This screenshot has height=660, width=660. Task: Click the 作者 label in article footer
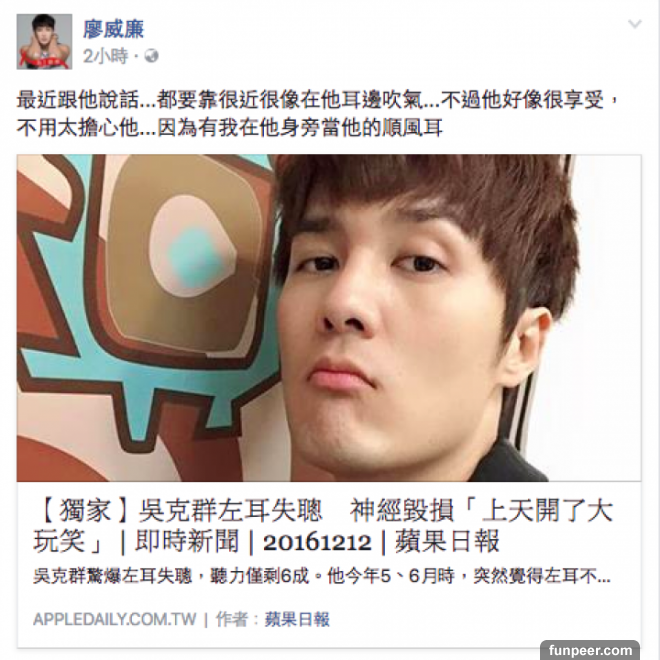(x=231, y=620)
